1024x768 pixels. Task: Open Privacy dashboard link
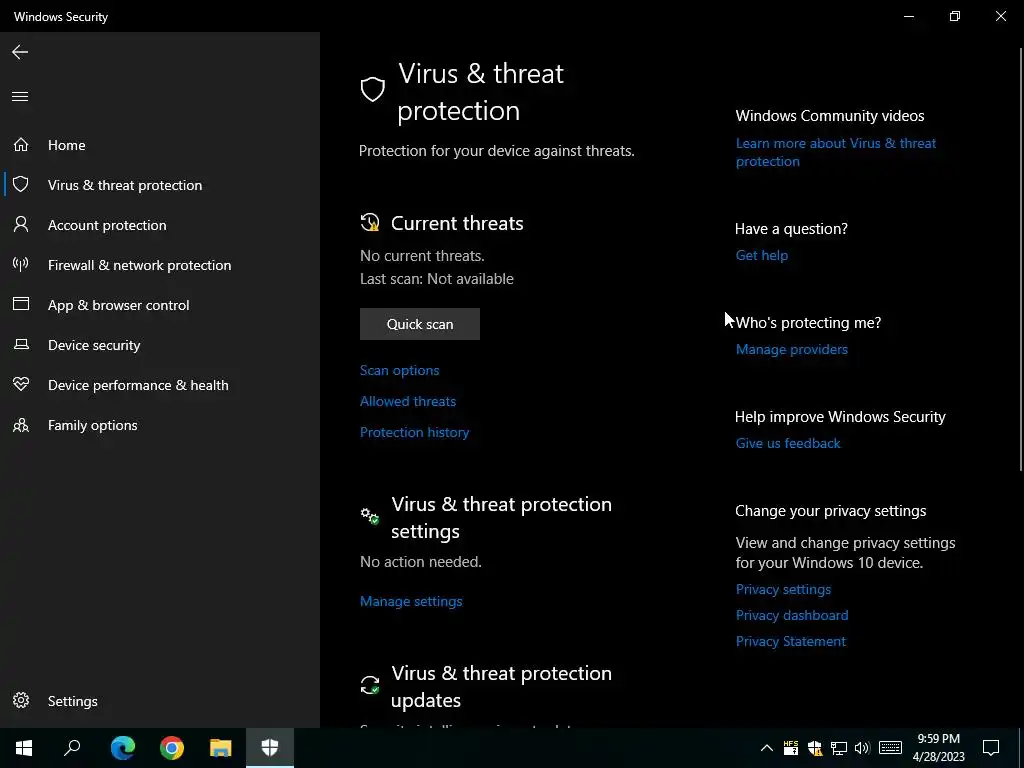tap(792, 615)
